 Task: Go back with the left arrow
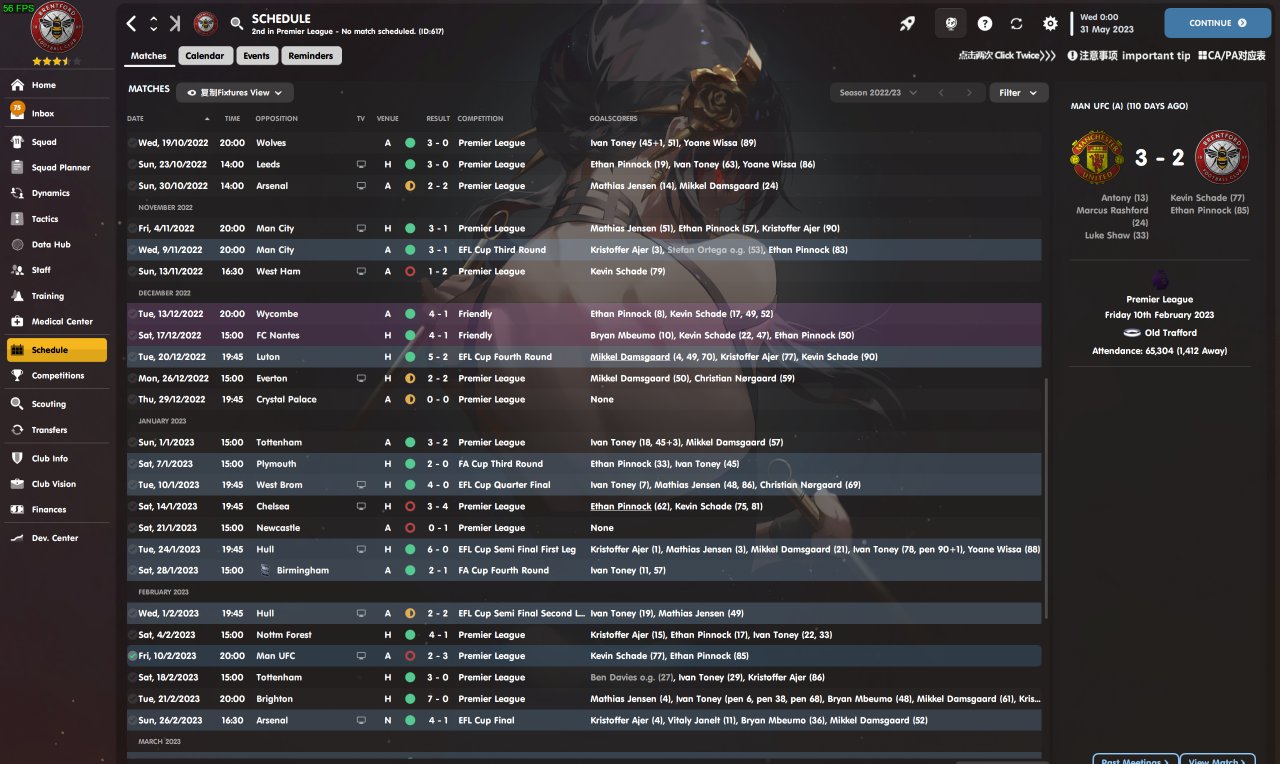tap(132, 23)
